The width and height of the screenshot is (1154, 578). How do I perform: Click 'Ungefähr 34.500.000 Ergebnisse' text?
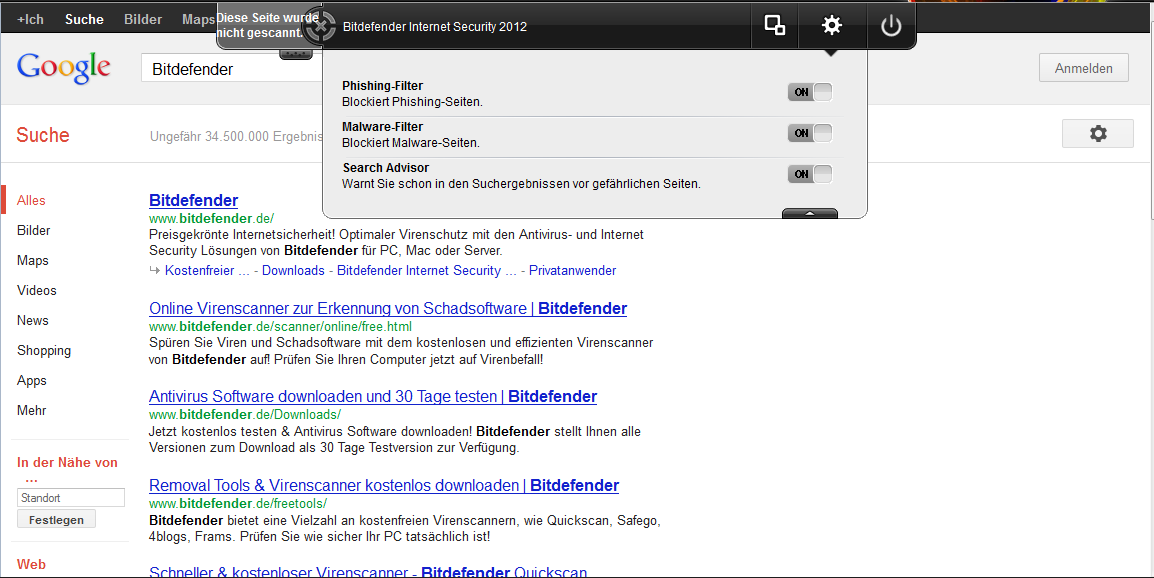pyautogui.click(x=236, y=136)
